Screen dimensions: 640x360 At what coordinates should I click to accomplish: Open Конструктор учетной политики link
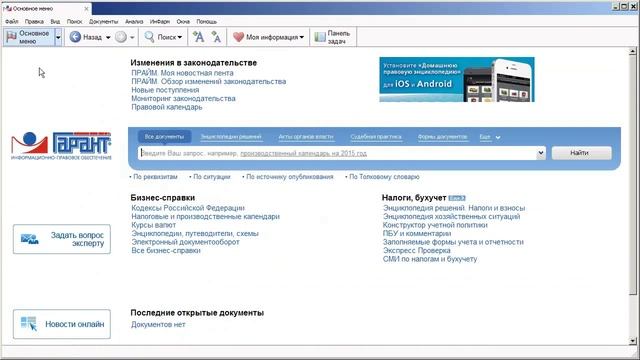click(x=435, y=225)
